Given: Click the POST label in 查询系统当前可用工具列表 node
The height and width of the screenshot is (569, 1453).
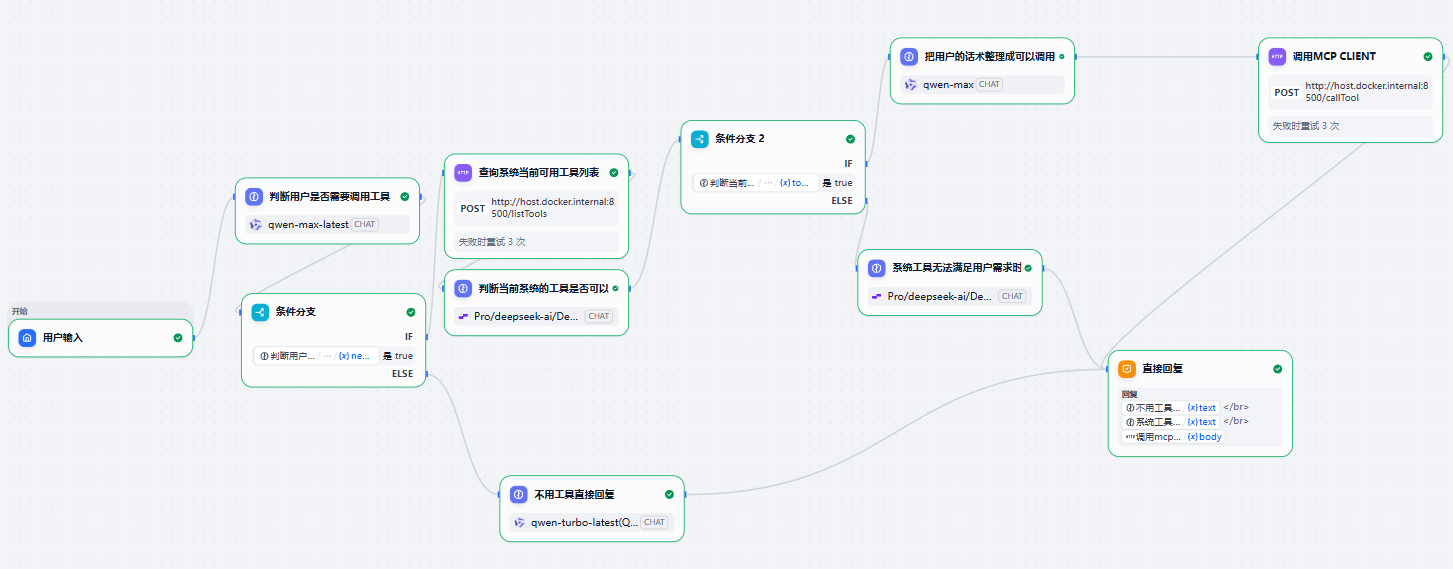Looking at the screenshot, I should tap(473, 209).
